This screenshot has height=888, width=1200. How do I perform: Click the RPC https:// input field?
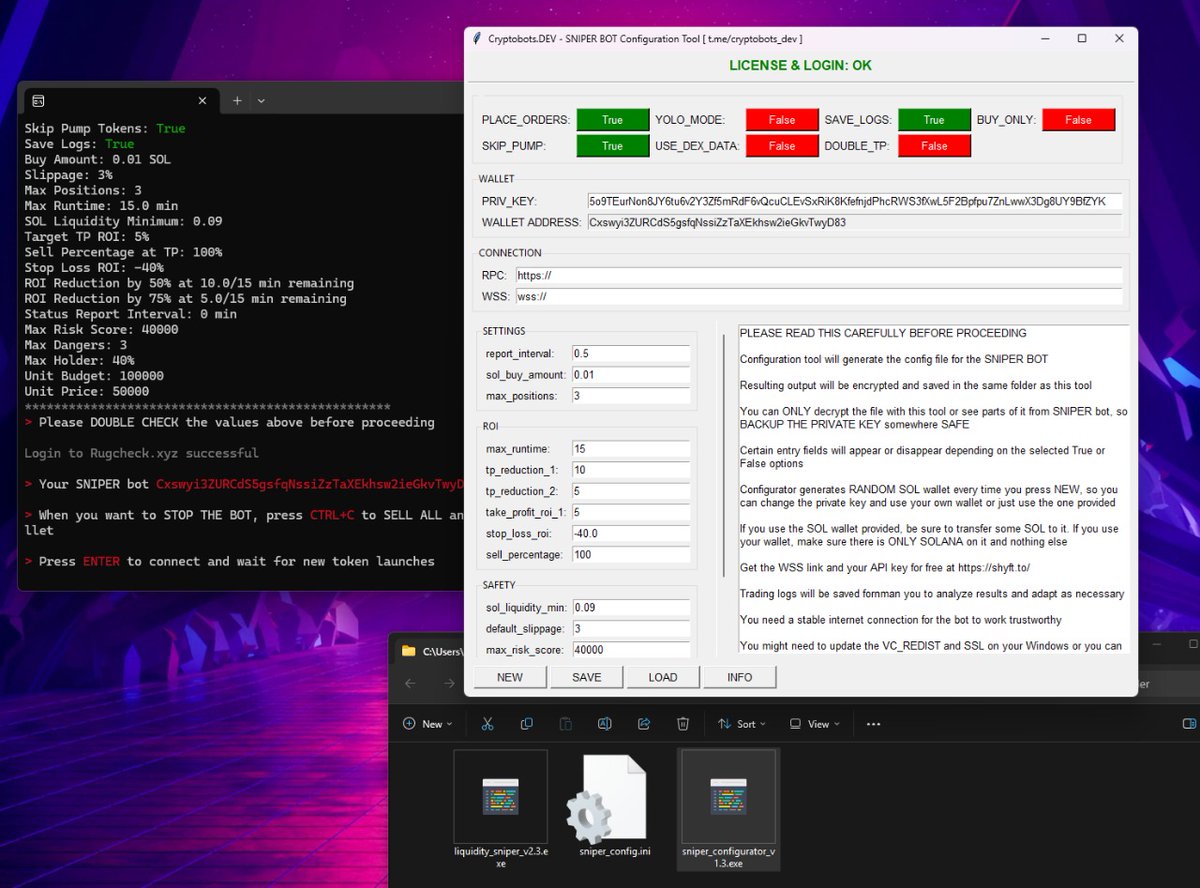[819, 275]
